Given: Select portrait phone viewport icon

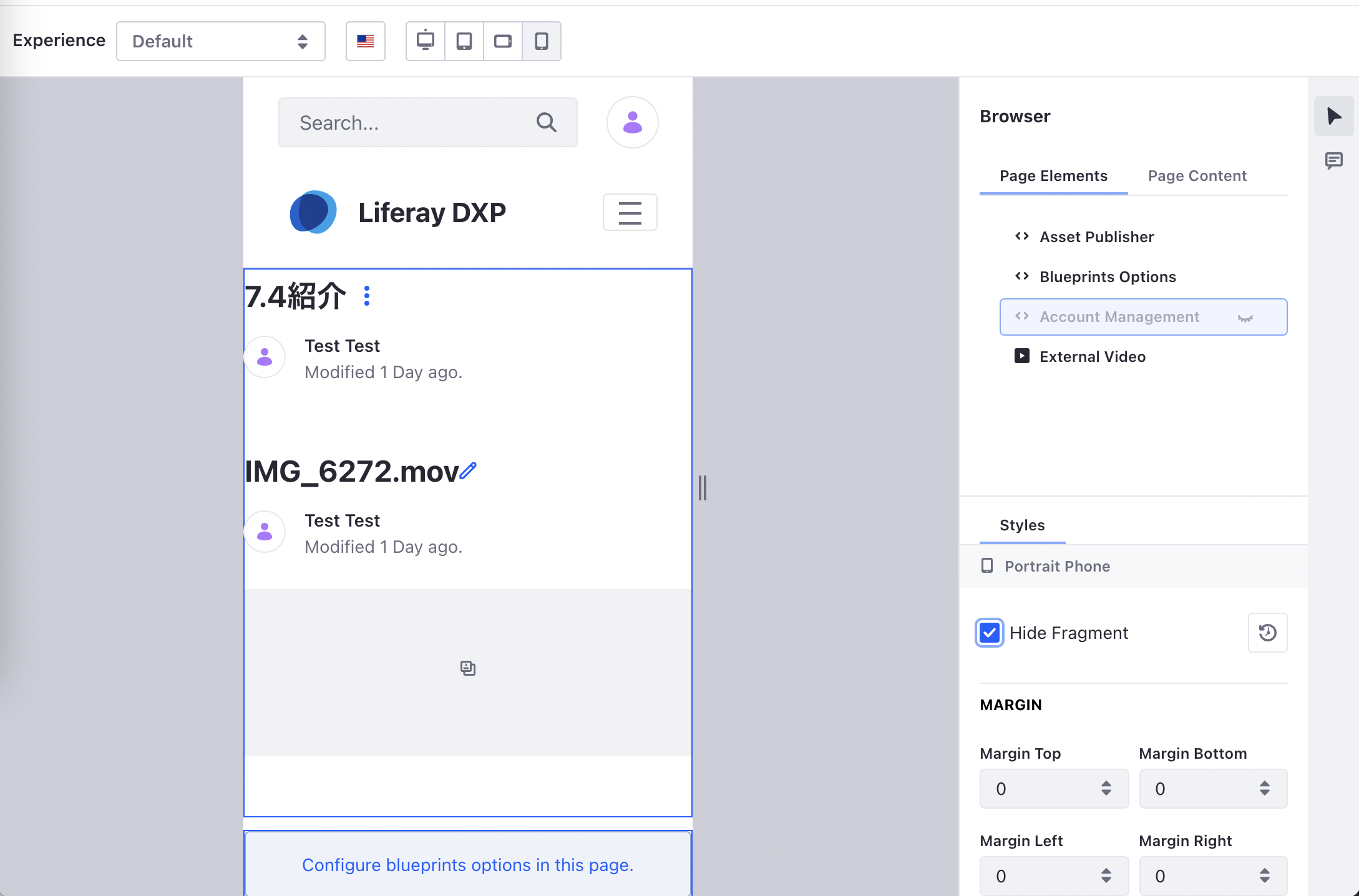Looking at the screenshot, I should pyautogui.click(x=542, y=41).
